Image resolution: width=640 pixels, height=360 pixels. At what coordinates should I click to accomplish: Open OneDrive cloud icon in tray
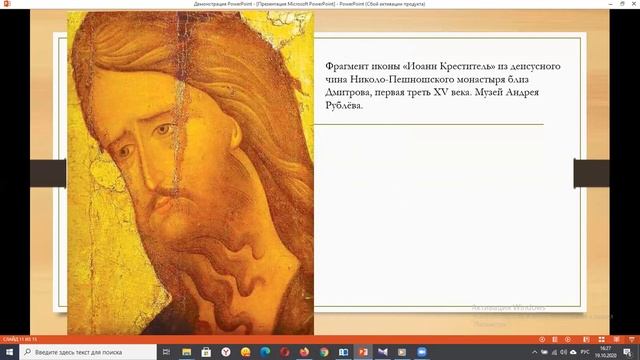(x=573, y=352)
